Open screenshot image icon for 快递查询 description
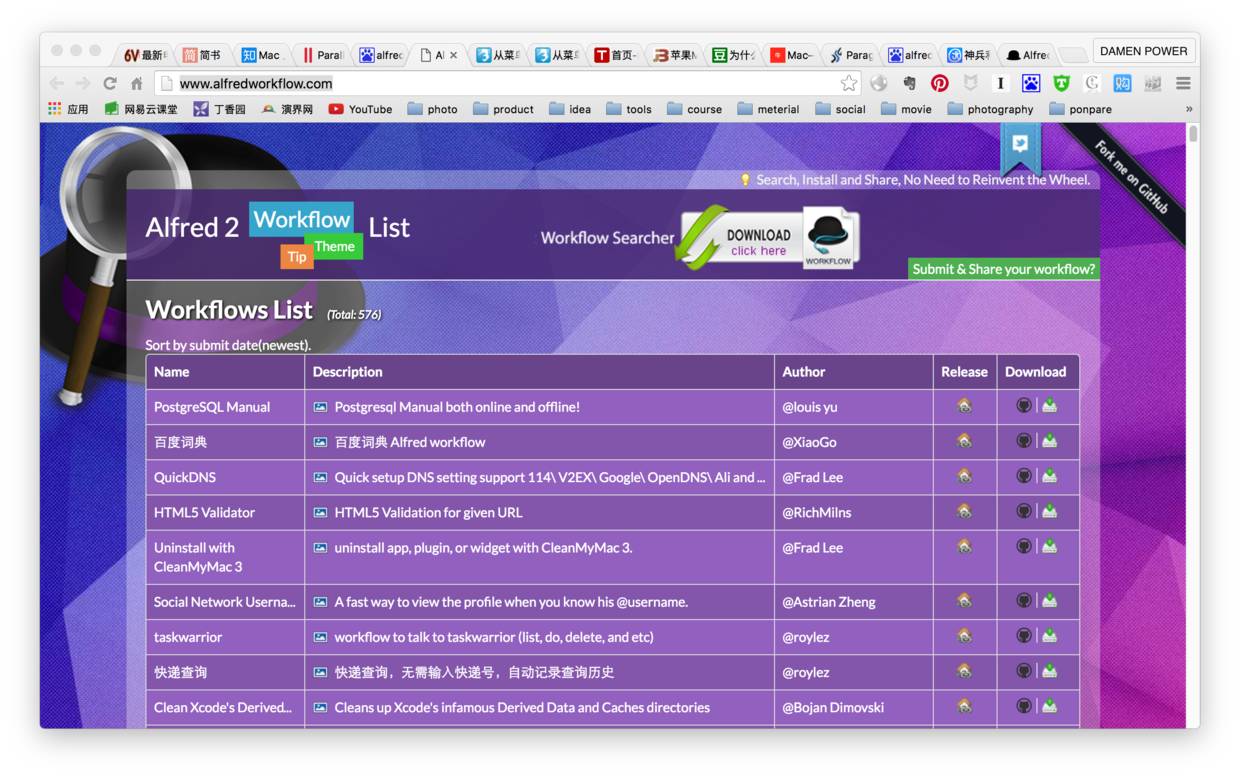The image size is (1240, 776). (x=320, y=672)
